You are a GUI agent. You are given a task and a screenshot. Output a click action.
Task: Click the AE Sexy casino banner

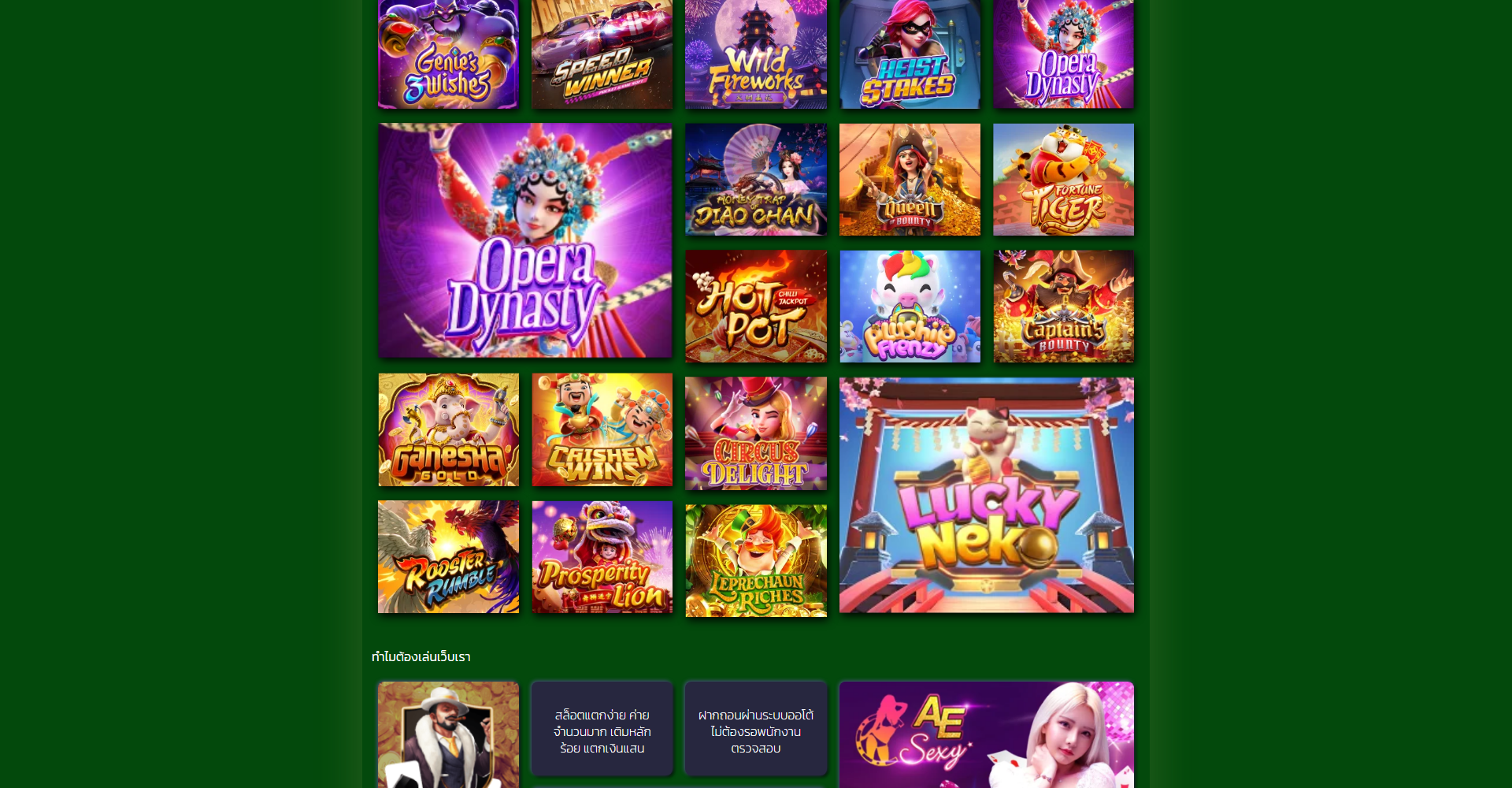(987, 734)
